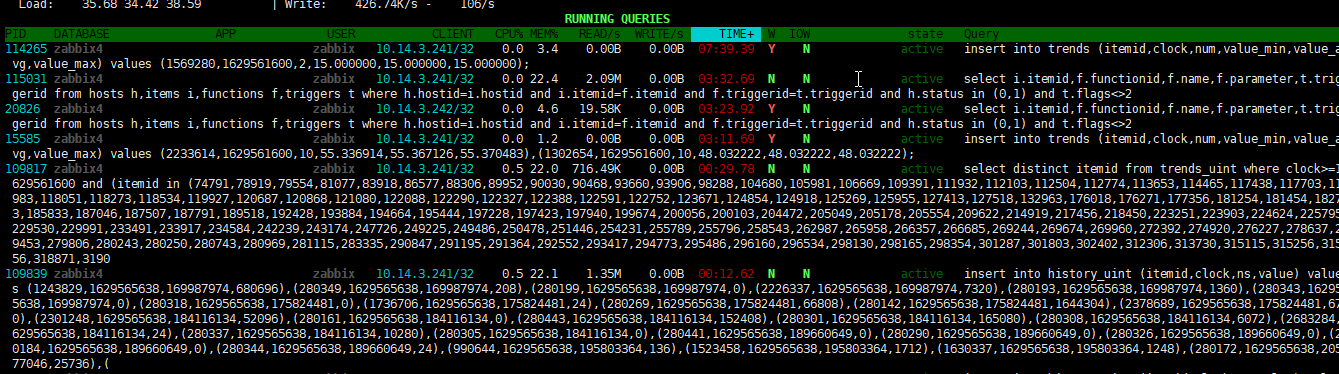The width and height of the screenshot is (1339, 374).
Task: Click the RUNNING QUERIES title
Action: click(x=617, y=19)
